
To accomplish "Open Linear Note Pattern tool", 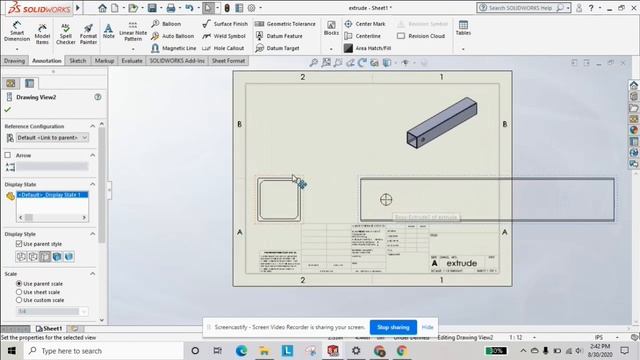I will tap(133, 31).
